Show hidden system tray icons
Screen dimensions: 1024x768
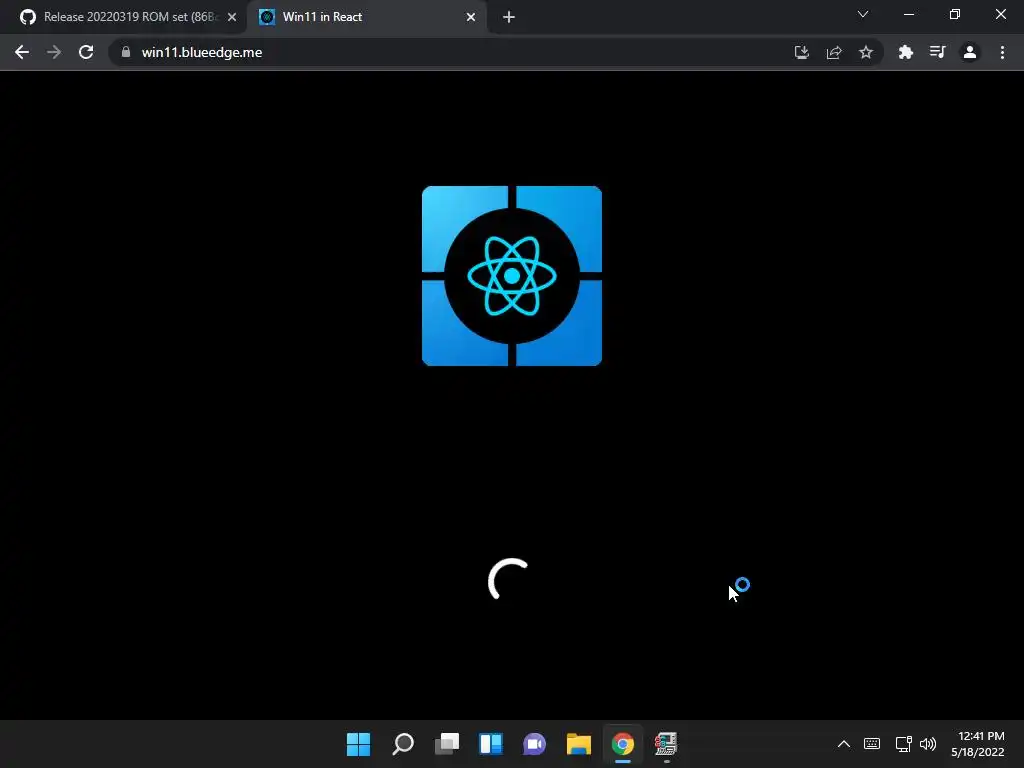(x=844, y=744)
